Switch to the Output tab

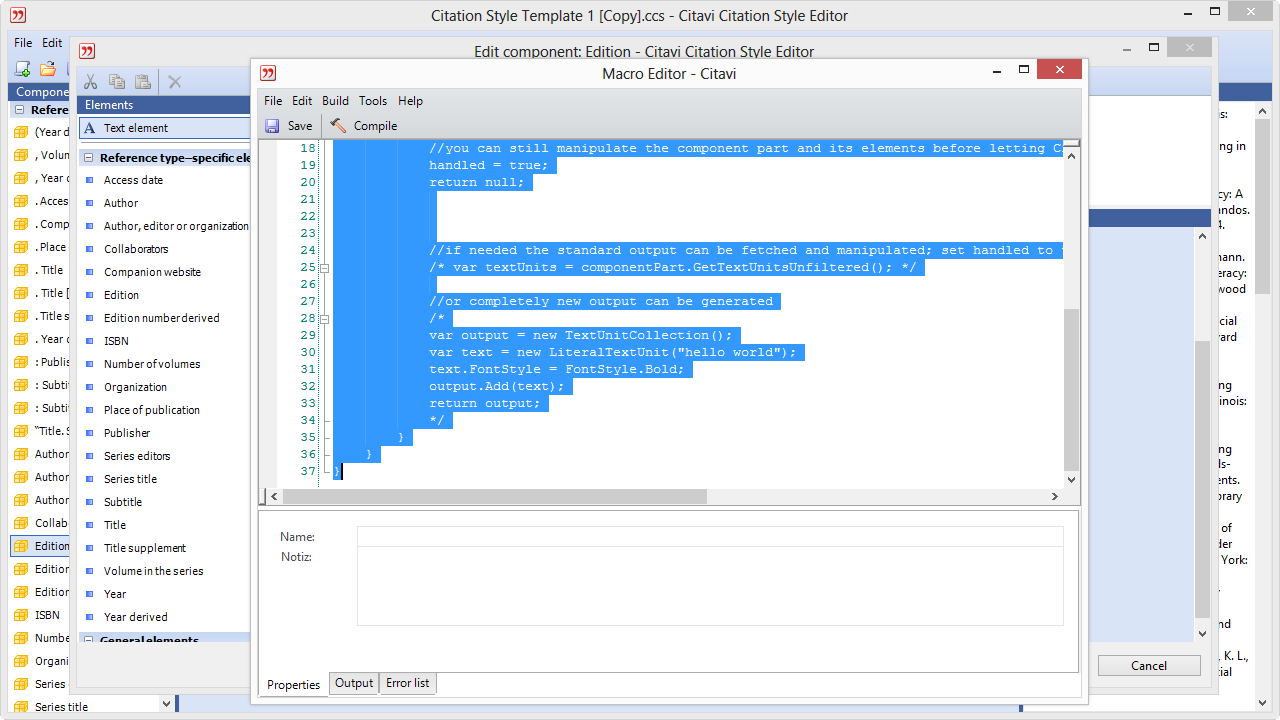[x=354, y=683]
